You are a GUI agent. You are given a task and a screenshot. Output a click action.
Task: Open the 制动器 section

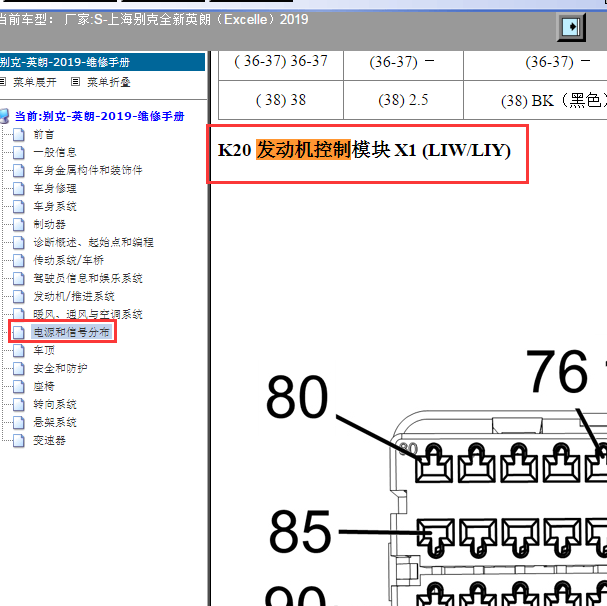[x=49, y=224]
